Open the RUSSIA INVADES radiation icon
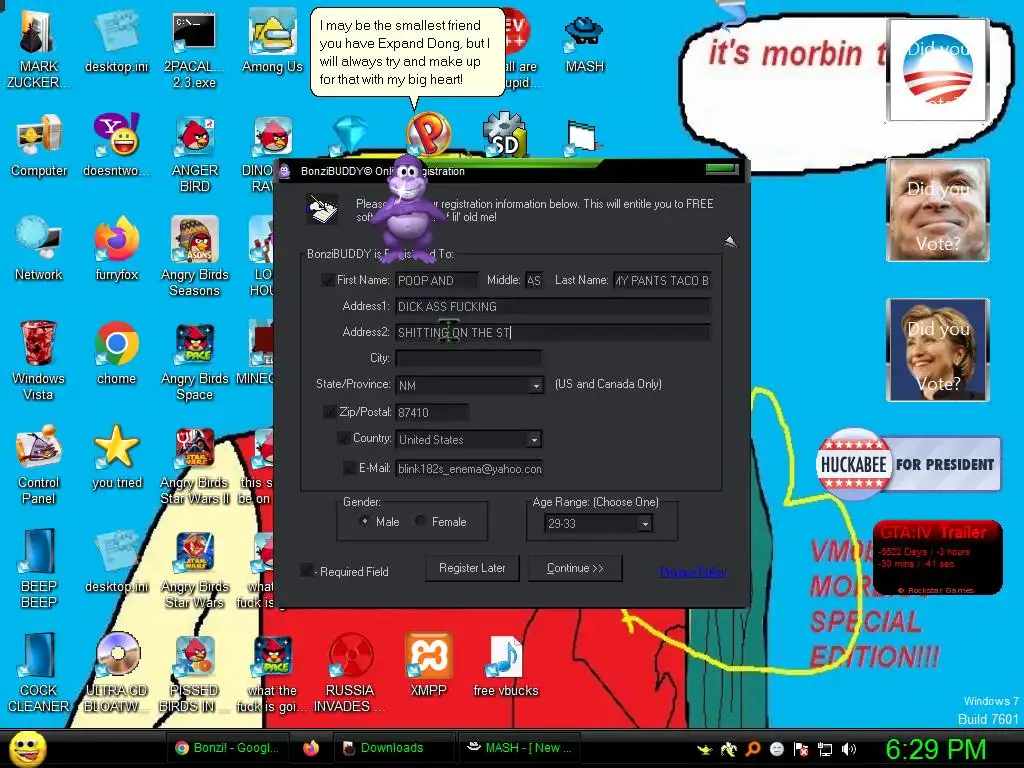This screenshot has width=1024, height=768. [350, 673]
